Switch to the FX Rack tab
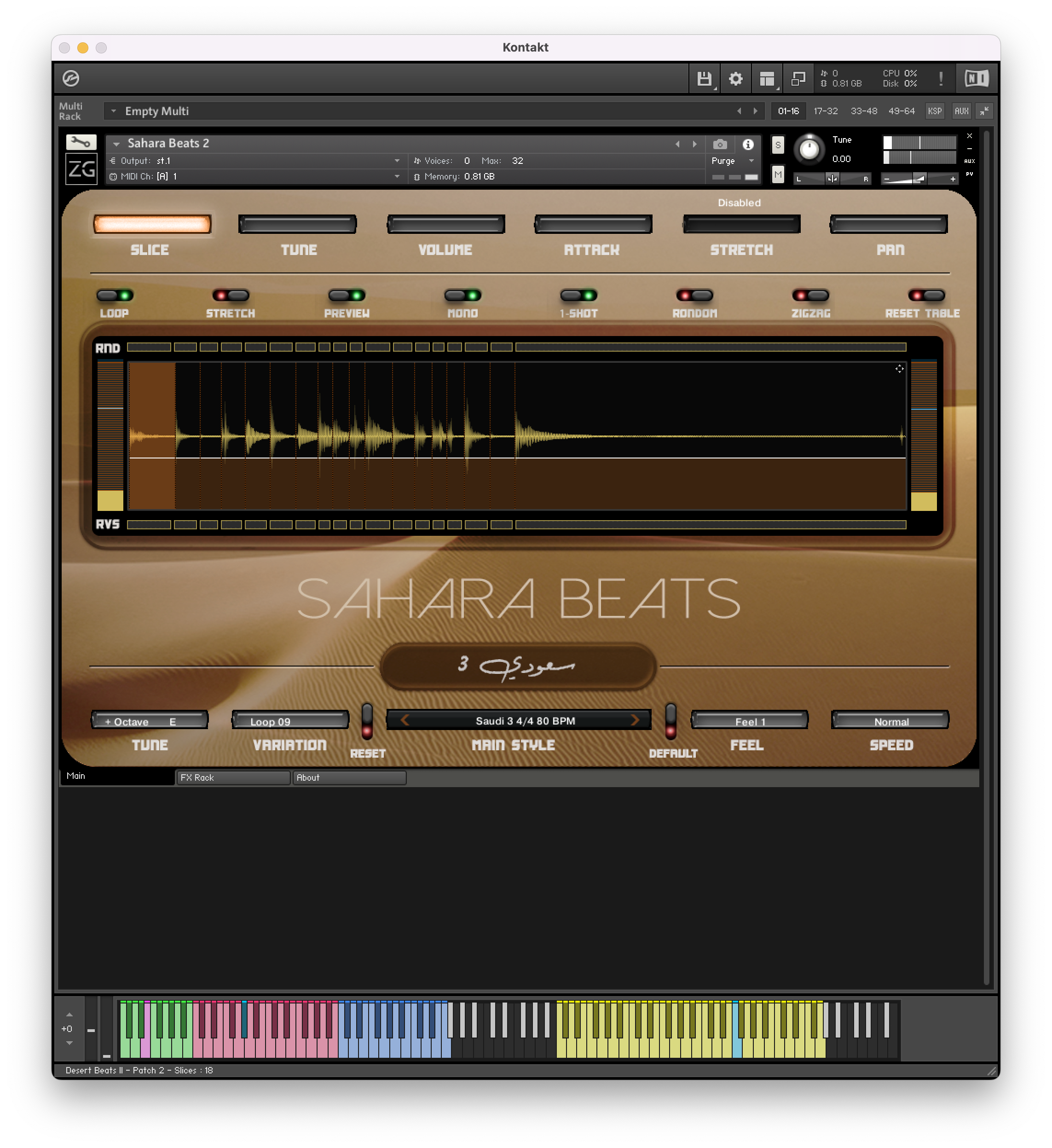Screen dimensions: 1052x1148 233,777
